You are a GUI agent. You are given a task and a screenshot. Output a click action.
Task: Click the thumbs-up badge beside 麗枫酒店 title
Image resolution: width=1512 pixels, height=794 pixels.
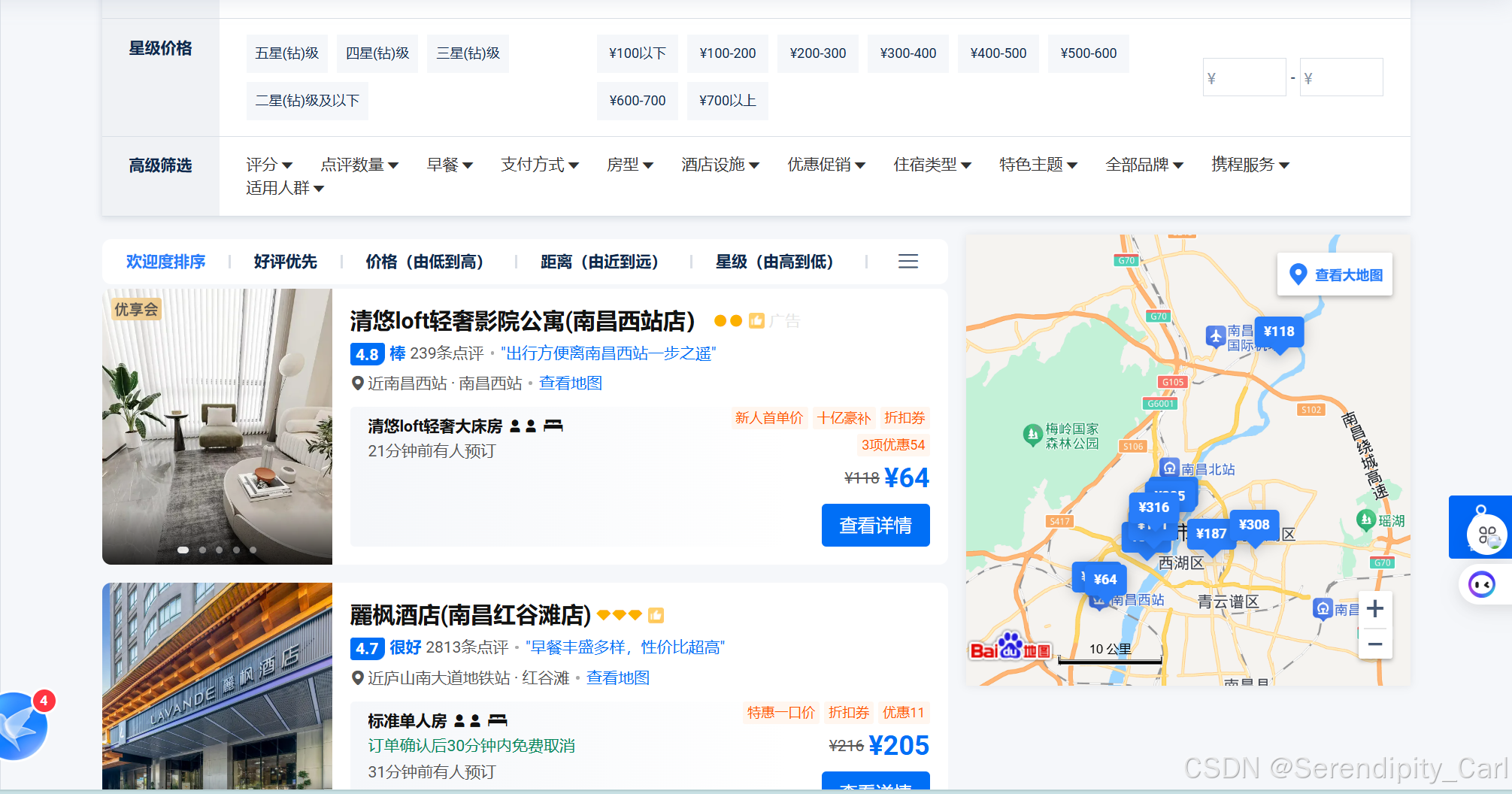point(656,615)
